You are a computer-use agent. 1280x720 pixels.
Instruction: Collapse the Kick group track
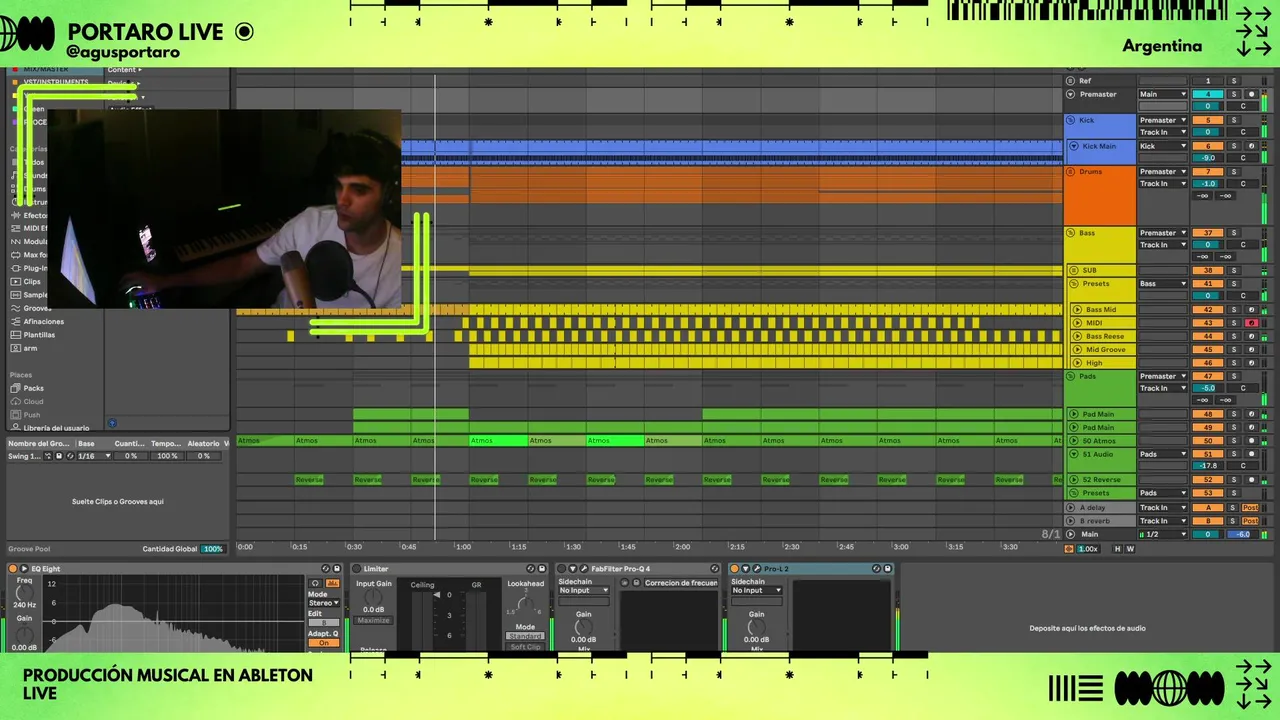point(1071,120)
